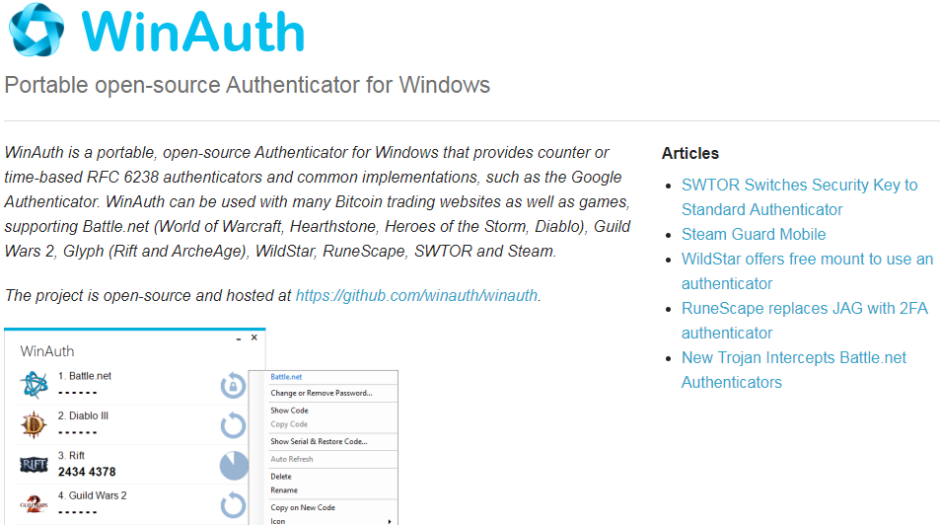
Task: Click the Rift authenticator icon
Action: click(34, 464)
